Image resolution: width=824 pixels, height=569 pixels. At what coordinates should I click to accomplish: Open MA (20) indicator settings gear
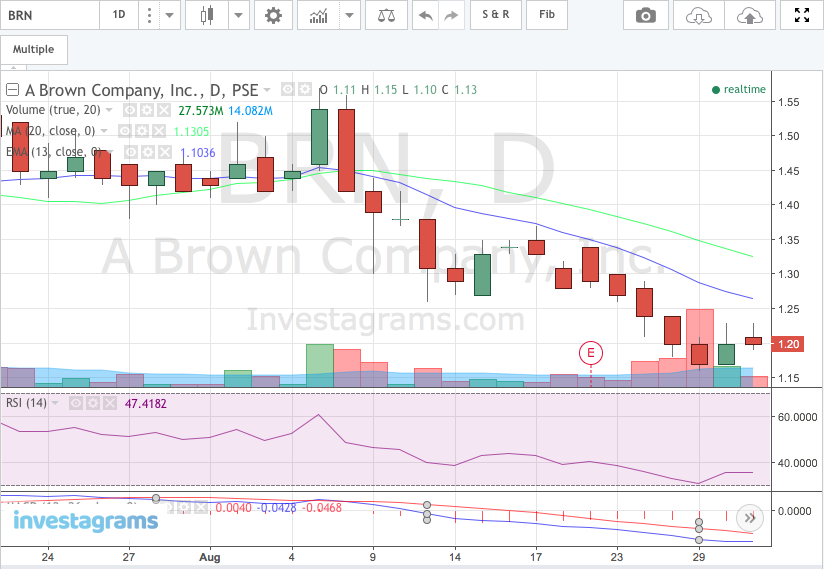click(x=142, y=131)
